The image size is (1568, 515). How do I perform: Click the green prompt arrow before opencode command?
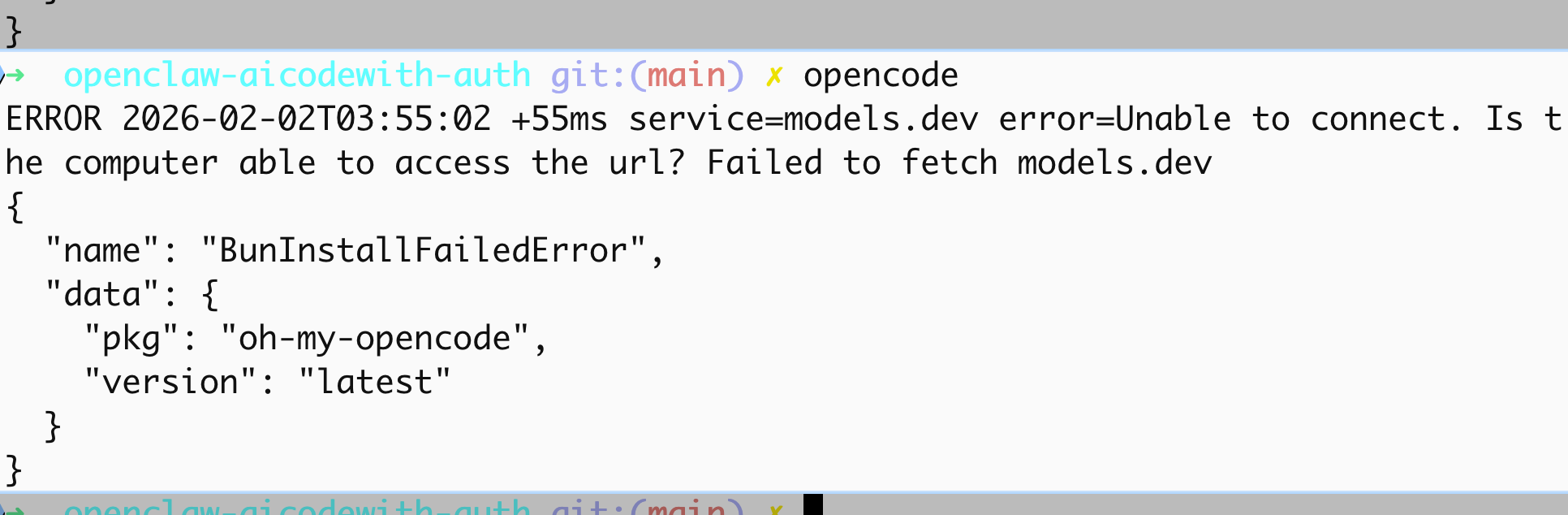15,76
